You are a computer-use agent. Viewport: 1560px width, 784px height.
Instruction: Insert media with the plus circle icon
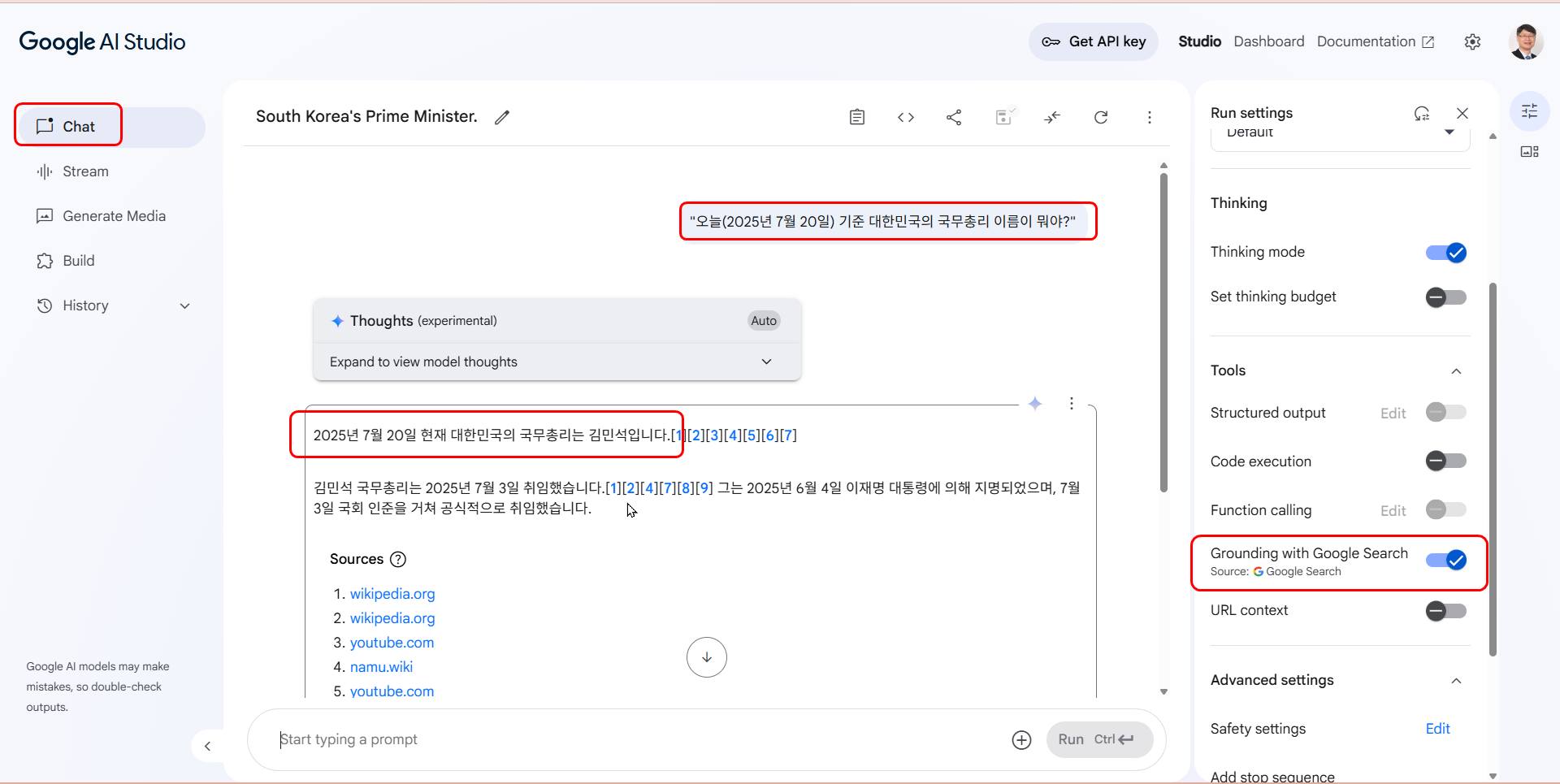pyautogui.click(x=1021, y=739)
